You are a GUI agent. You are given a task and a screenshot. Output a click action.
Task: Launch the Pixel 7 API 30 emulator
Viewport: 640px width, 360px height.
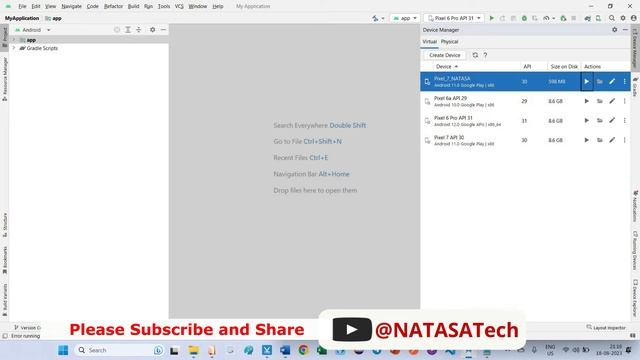pyautogui.click(x=587, y=140)
